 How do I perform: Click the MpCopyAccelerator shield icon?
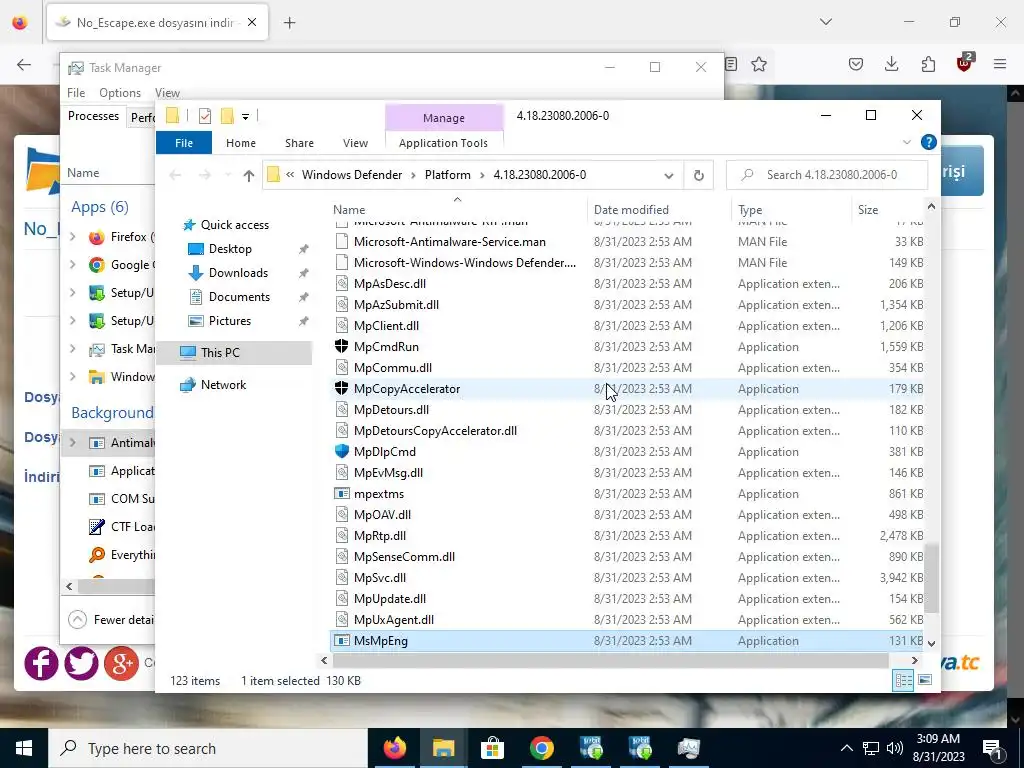(342, 389)
